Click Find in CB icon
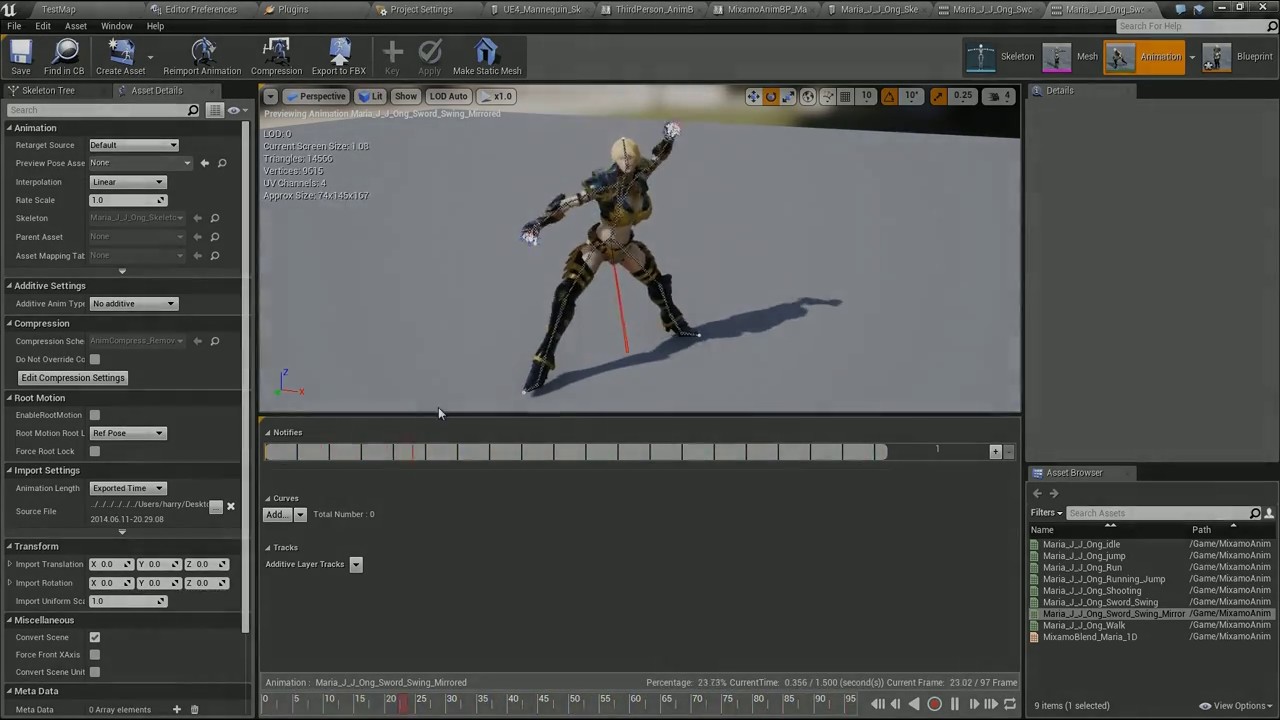This screenshot has height=720, width=1280. click(x=64, y=57)
